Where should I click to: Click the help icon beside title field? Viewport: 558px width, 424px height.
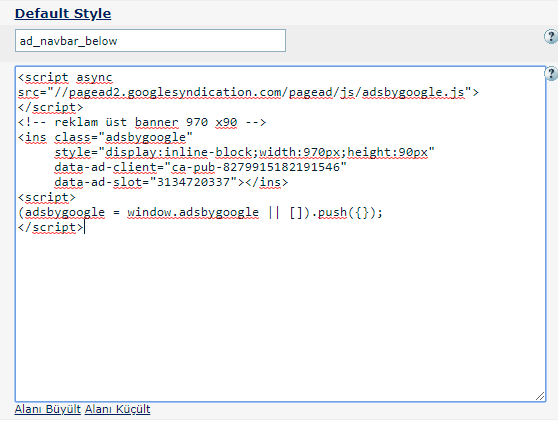pos(551,37)
